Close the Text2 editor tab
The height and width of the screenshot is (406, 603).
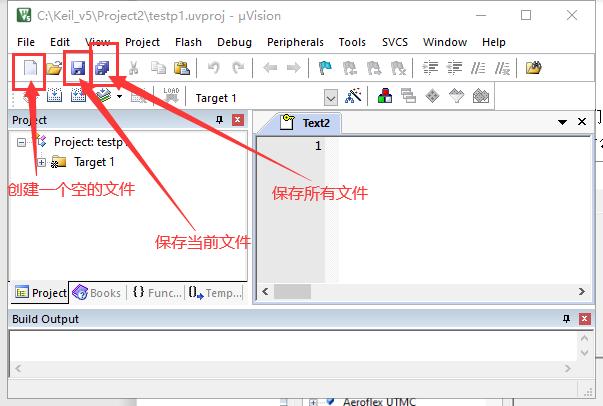point(582,122)
